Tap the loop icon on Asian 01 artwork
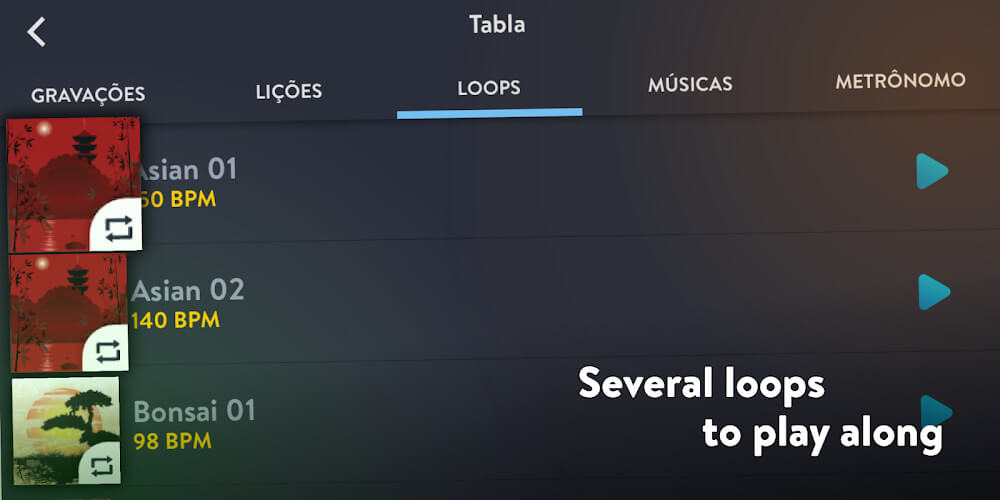Screen dimensions: 1000x500 [119, 228]
